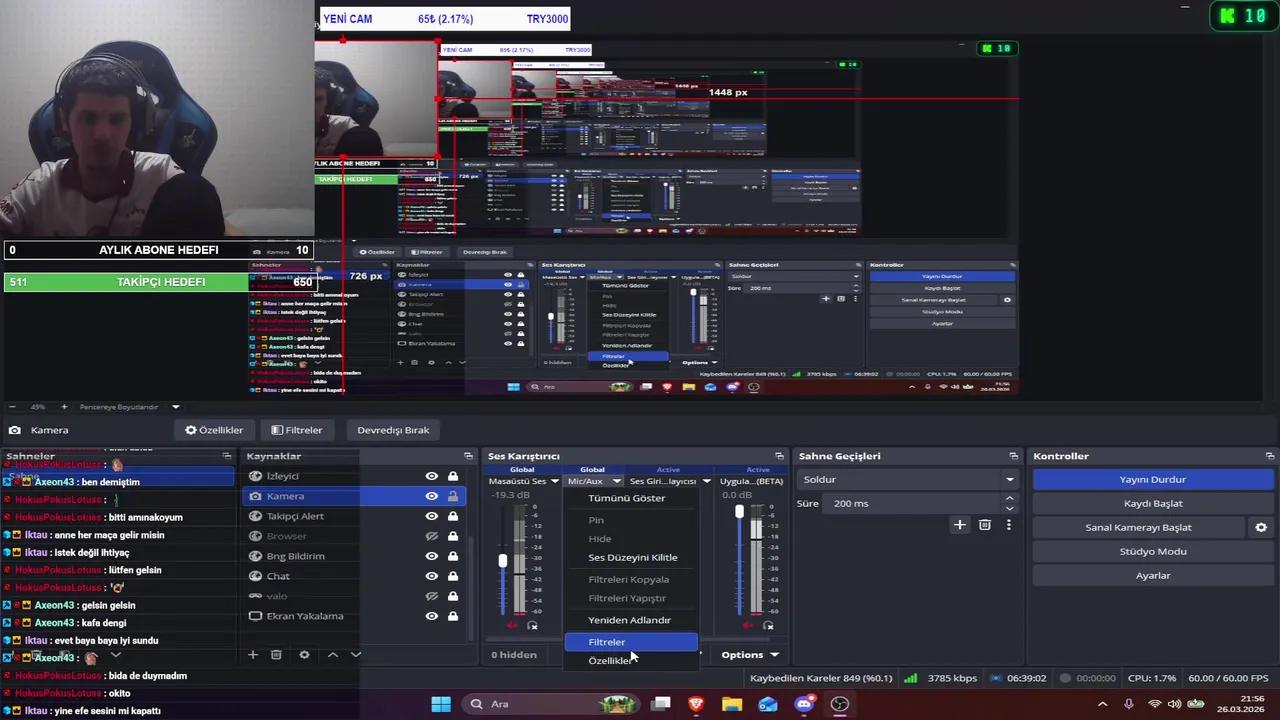Toggle lock on Ekran Yakalama source

click(453, 616)
